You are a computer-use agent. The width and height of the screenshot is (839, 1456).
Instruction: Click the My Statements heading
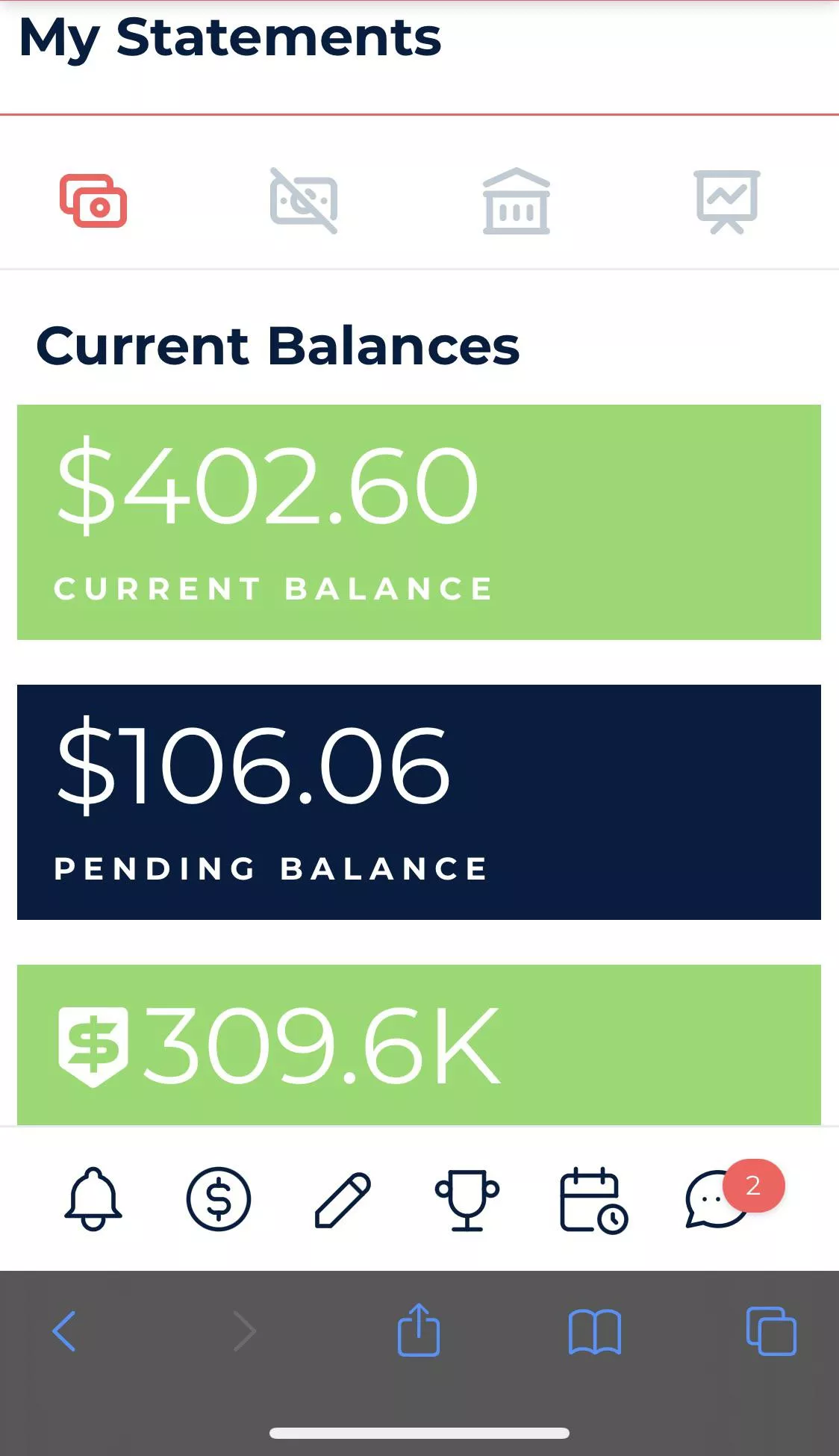pos(230,37)
